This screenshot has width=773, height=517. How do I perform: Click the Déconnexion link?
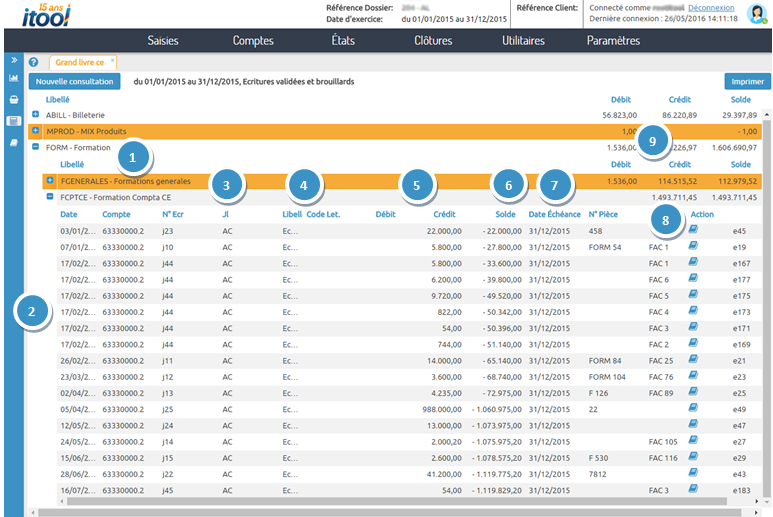click(711, 8)
